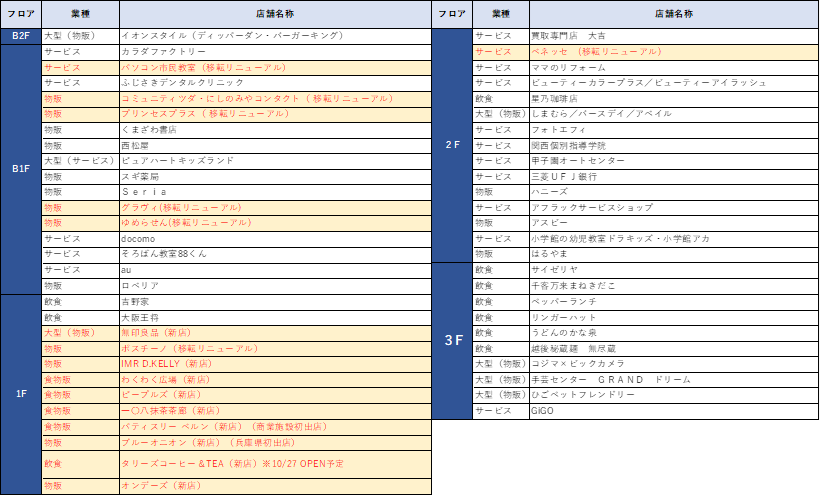The image size is (820, 496).
Task: Click the IMR D.KELLY (新店) cell
Action: [x=276, y=364]
